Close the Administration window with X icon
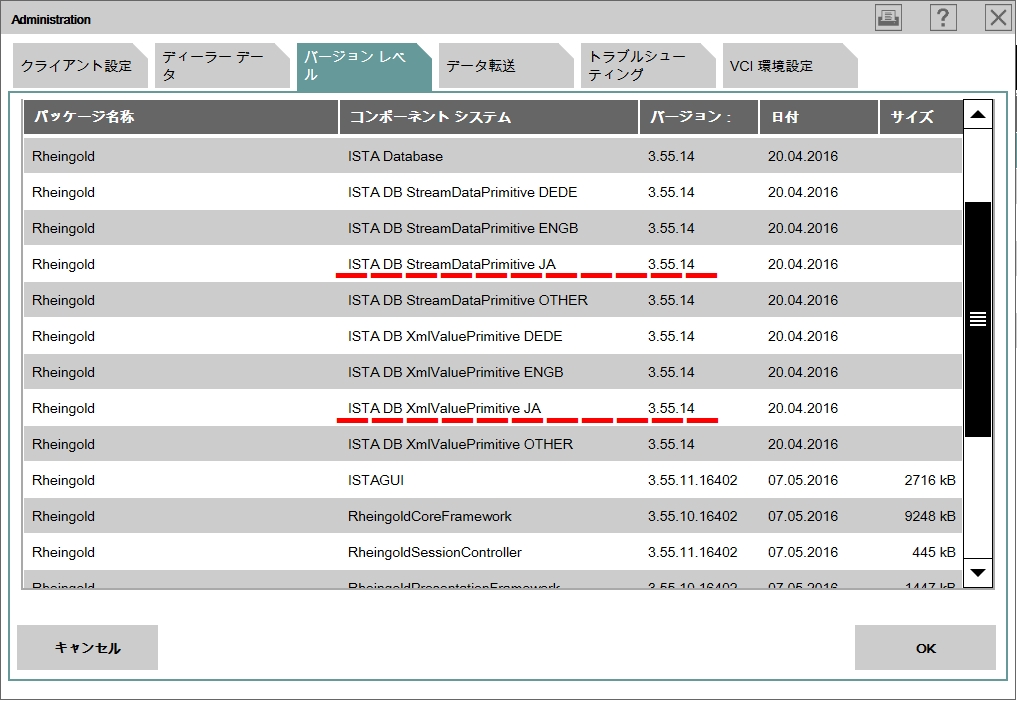 pos(998,18)
